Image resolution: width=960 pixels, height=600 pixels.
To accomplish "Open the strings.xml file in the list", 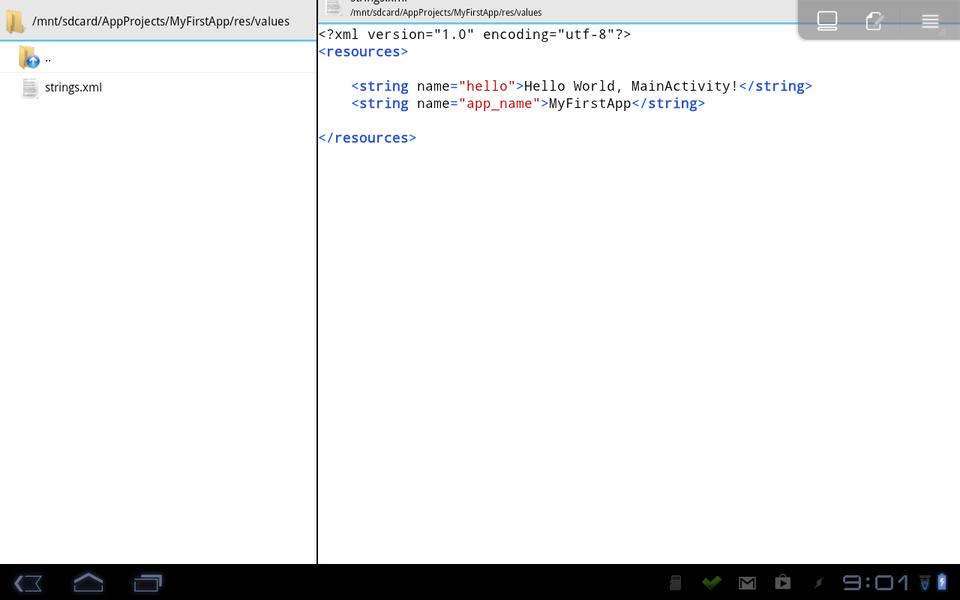I will pos(73,88).
